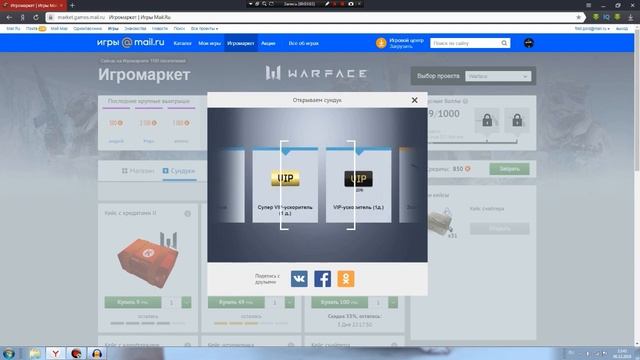Open quantity dropdown next to buy-for-100 button
Screen dimensions: 640x360
coord(393,302)
